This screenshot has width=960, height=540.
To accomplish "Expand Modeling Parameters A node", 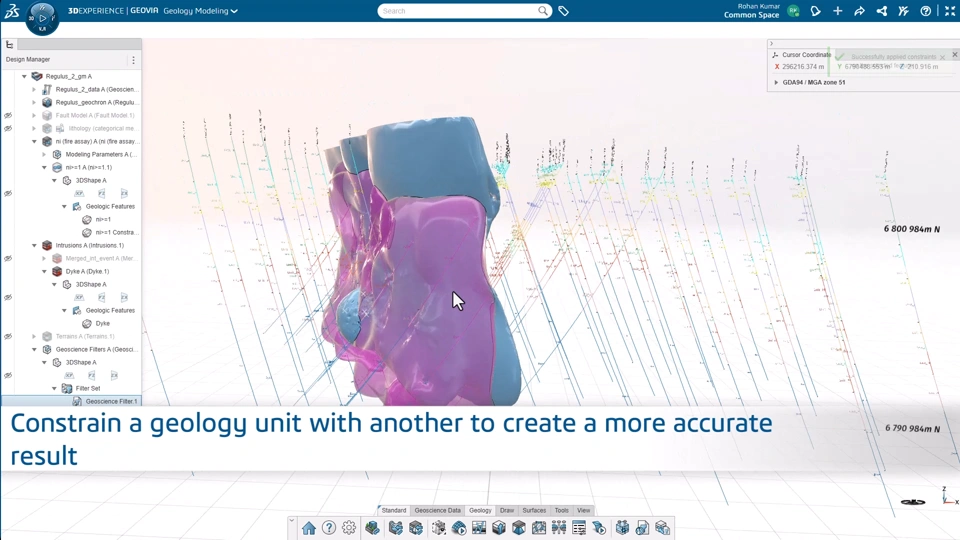I will coord(44,154).
